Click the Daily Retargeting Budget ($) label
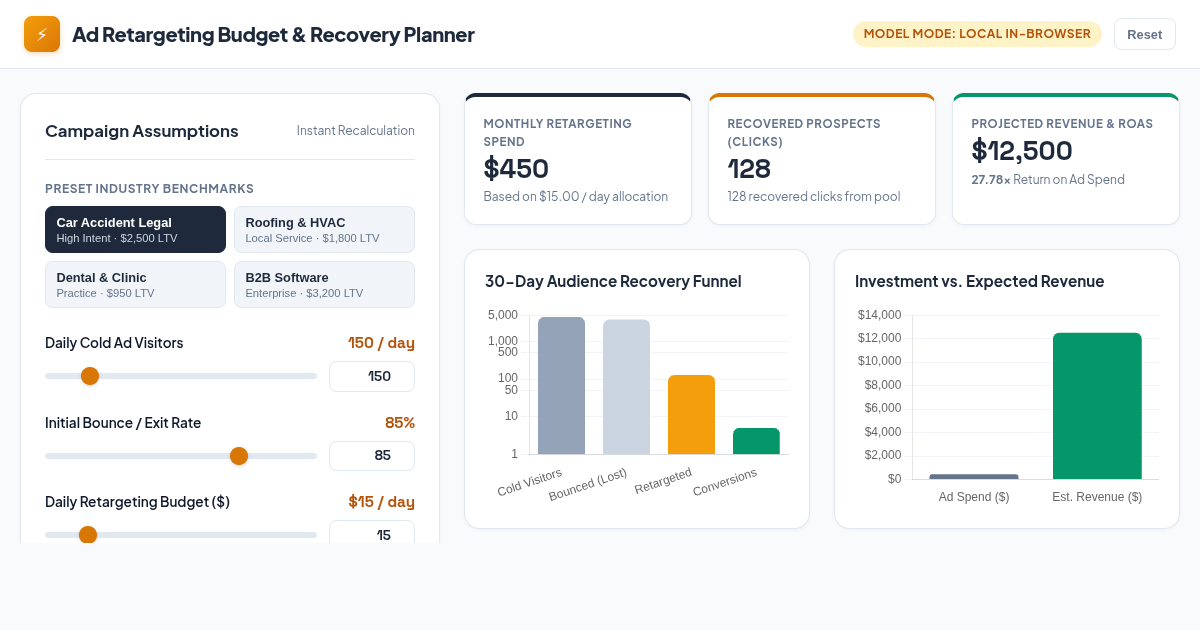1200x630 pixels. click(x=137, y=501)
